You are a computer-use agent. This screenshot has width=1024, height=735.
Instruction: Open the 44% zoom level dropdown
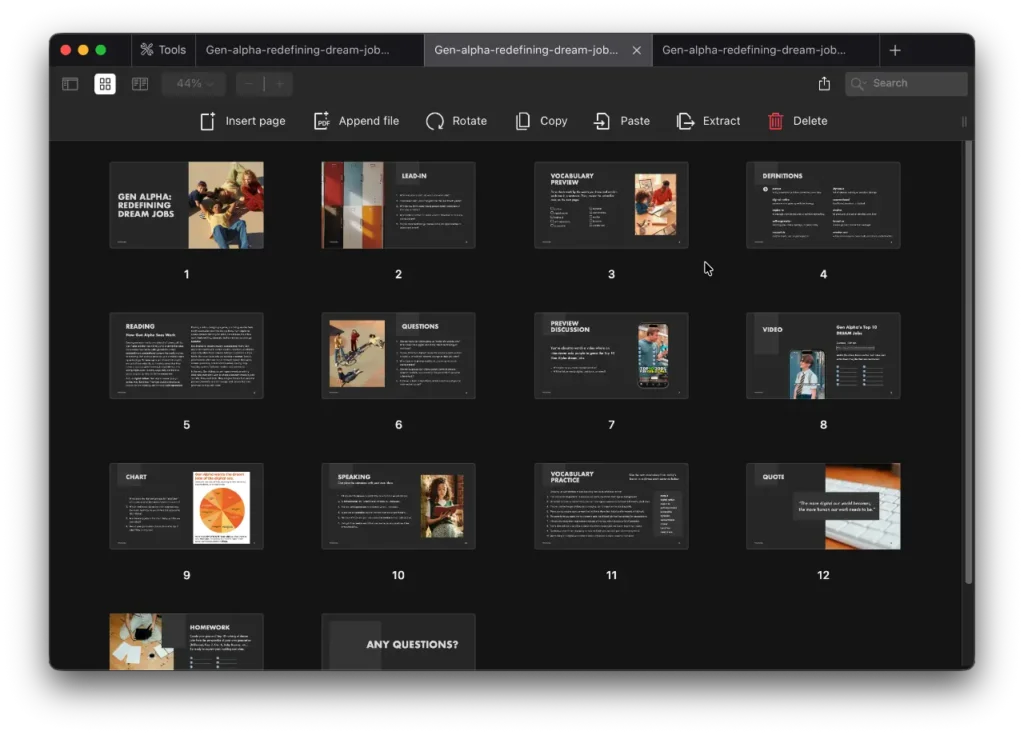(192, 84)
